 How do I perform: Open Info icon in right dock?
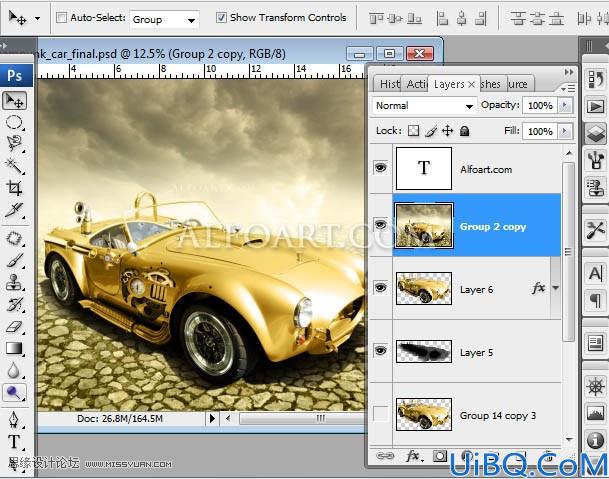click(x=595, y=440)
